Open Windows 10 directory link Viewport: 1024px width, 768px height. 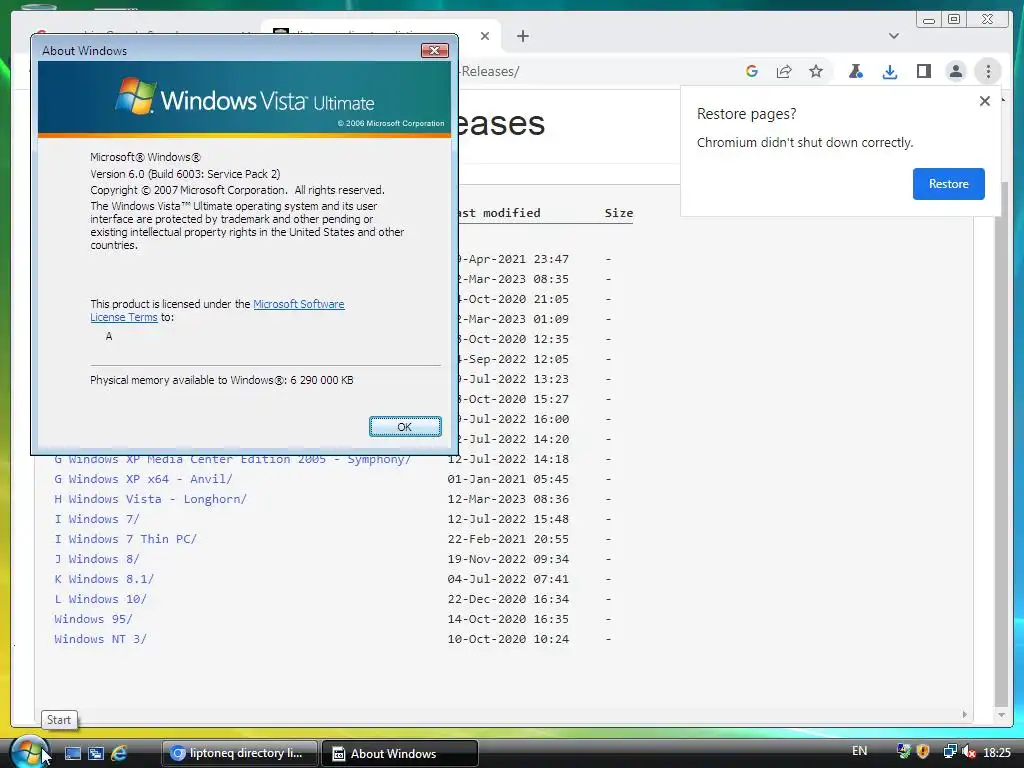[x=101, y=599]
